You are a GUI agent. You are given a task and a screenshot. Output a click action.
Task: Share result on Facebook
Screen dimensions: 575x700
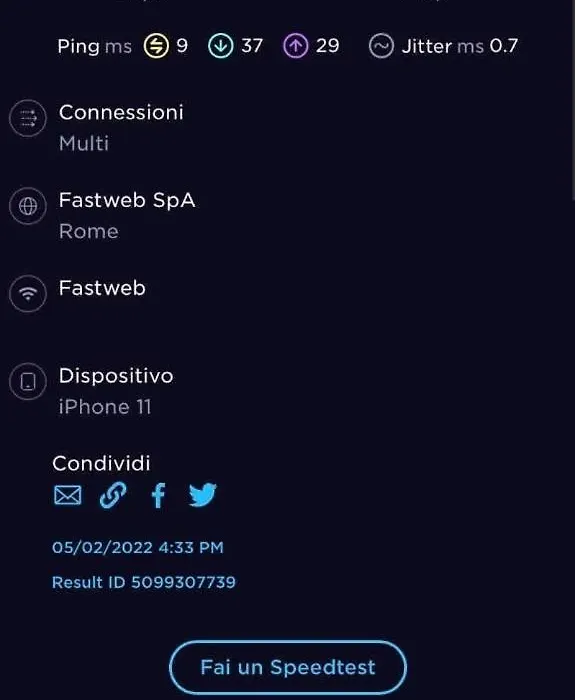click(x=158, y=495)
